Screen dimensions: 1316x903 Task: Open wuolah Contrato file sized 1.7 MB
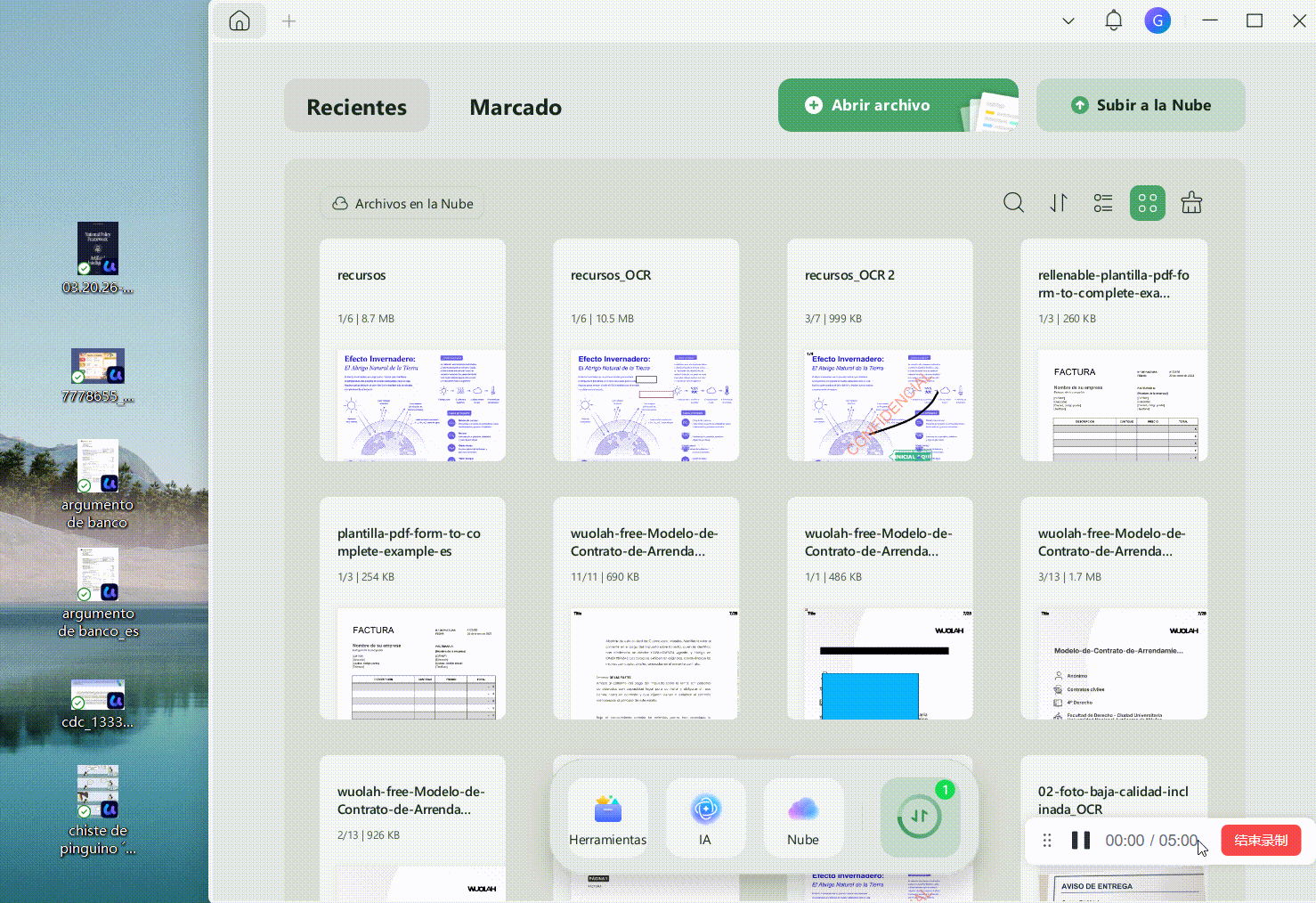point(1114,608)
